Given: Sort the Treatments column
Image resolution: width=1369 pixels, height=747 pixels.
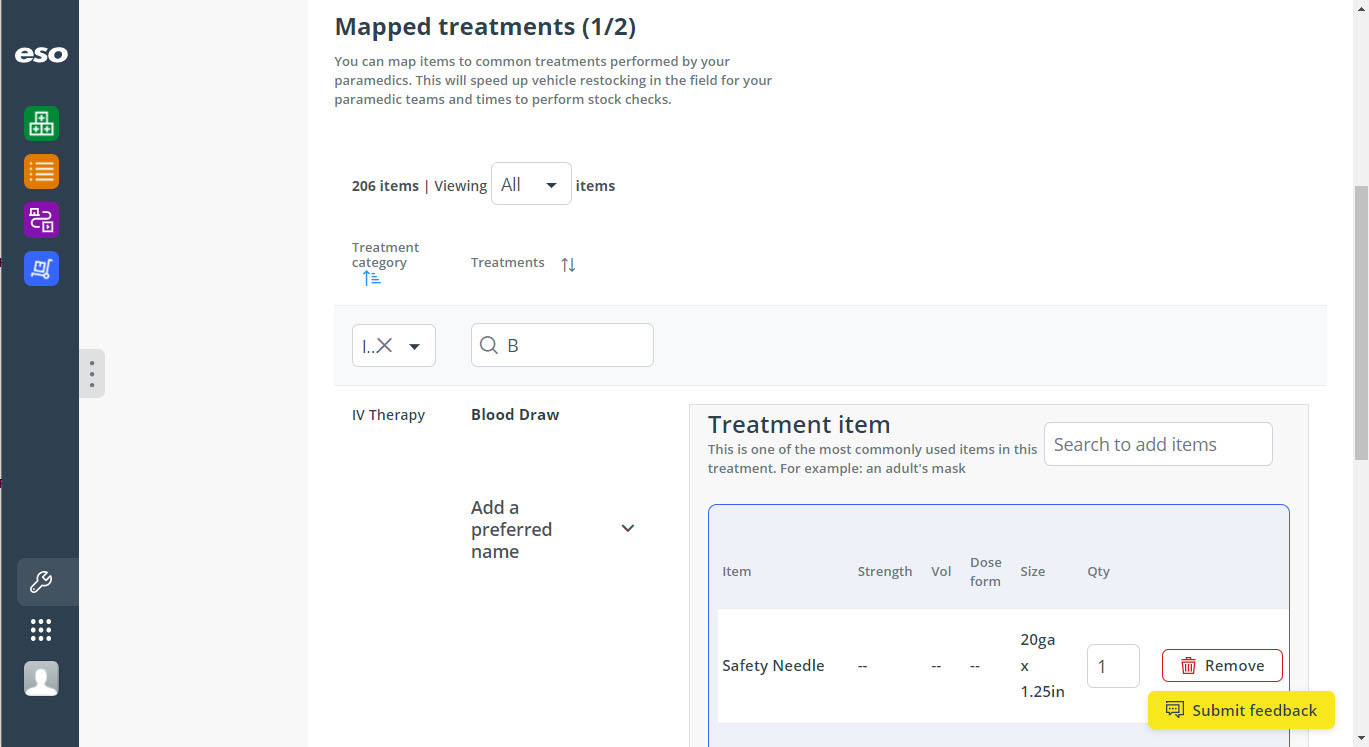Looking at the screenshot, I should coord(568,264).
